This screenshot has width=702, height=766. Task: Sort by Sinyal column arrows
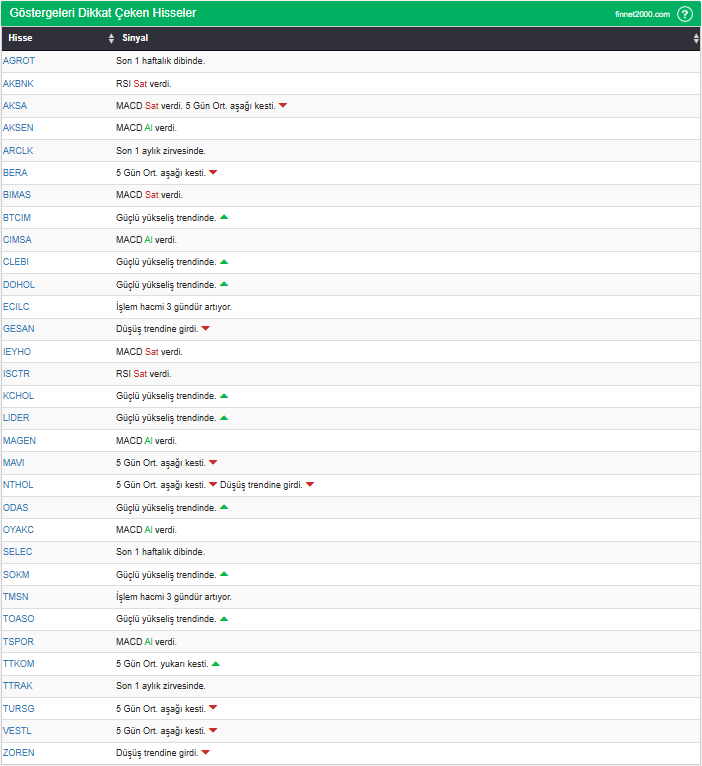(x=696, y=38)
